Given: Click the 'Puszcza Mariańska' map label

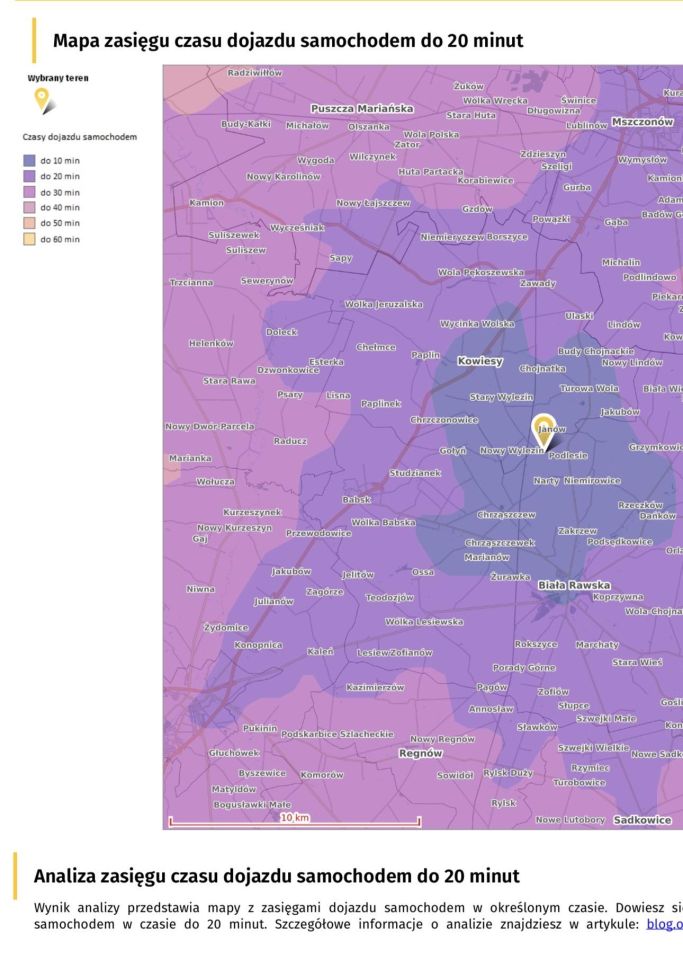Looking at the screenshot, I should coord(362,108).
